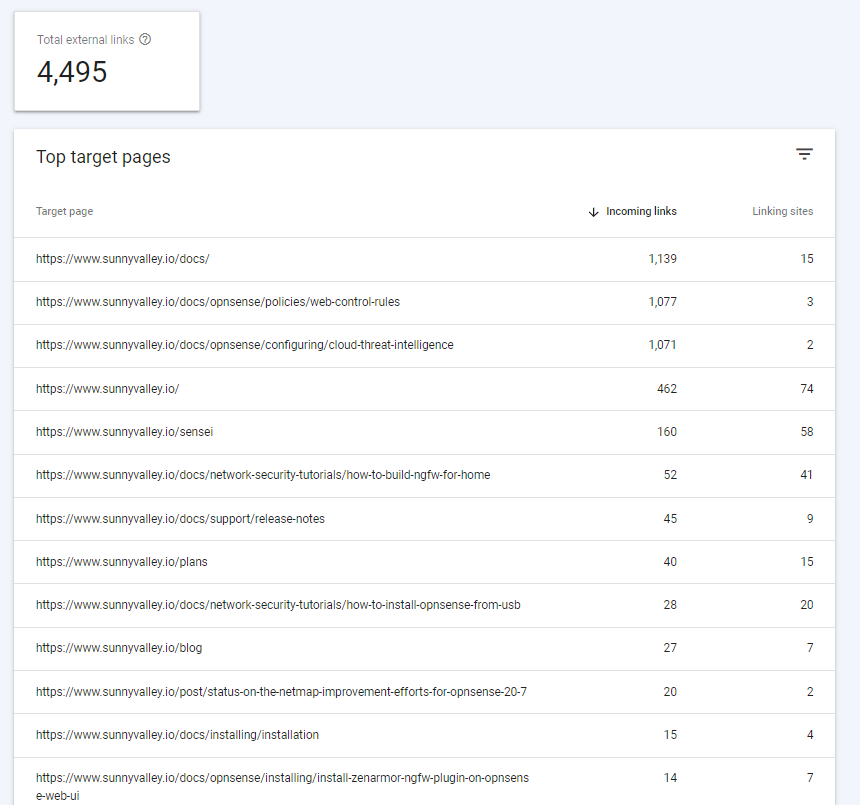860x805 pixels.
Task: Click linking sites value 9 for release-notes
Action: click(810, 519)
